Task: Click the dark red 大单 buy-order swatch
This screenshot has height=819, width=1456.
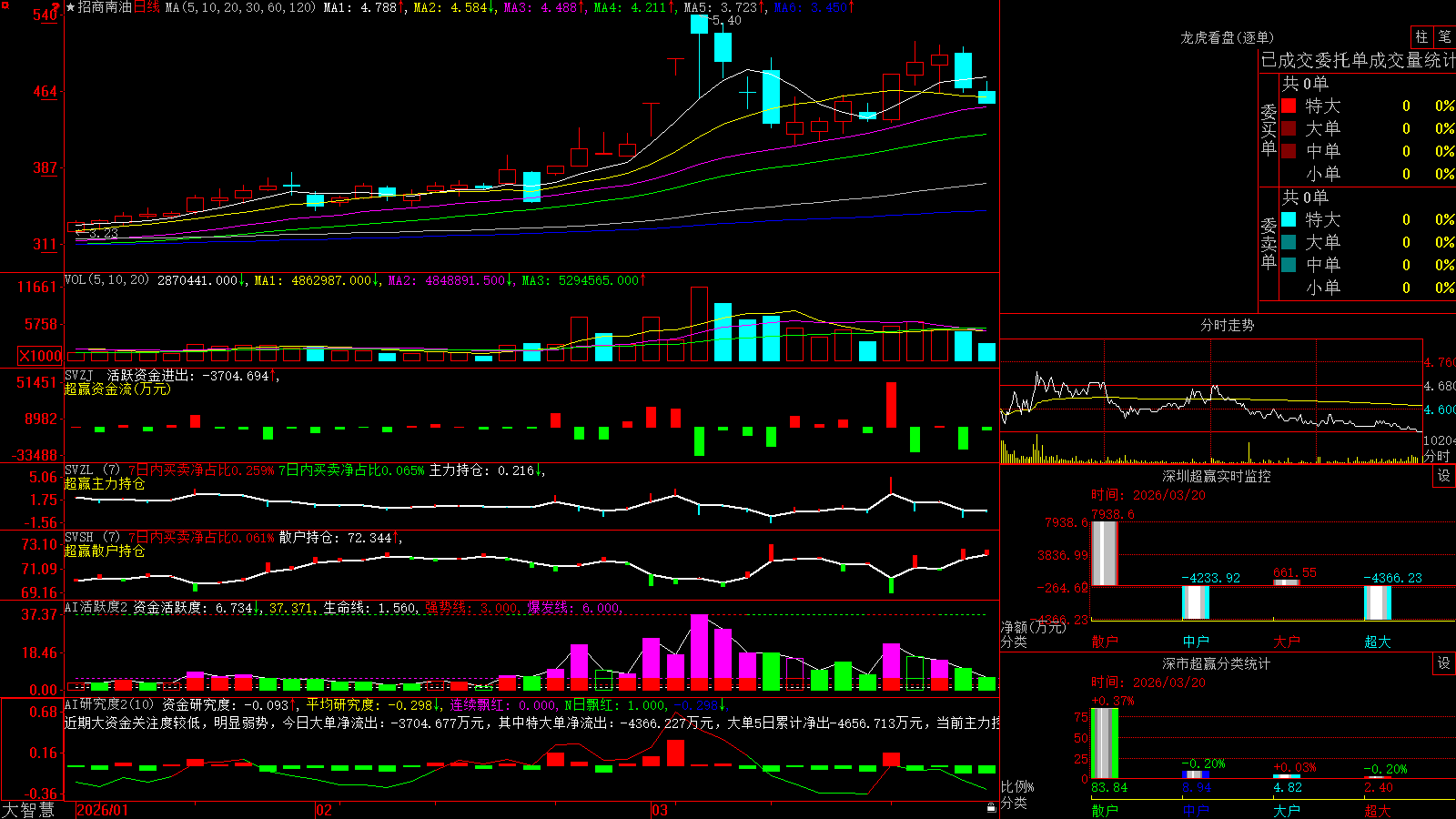Action: point(1289,128)
